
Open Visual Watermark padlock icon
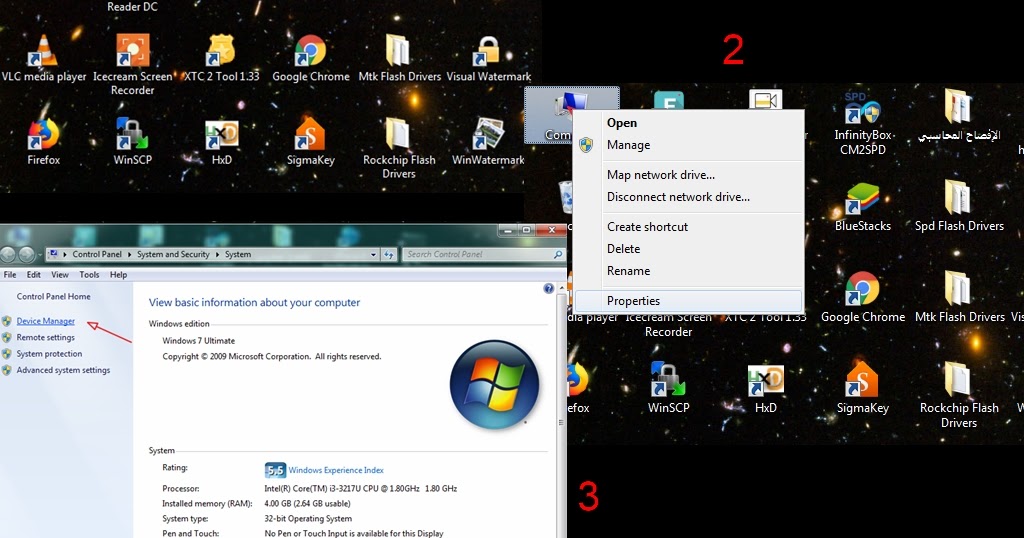coord(488,51)
